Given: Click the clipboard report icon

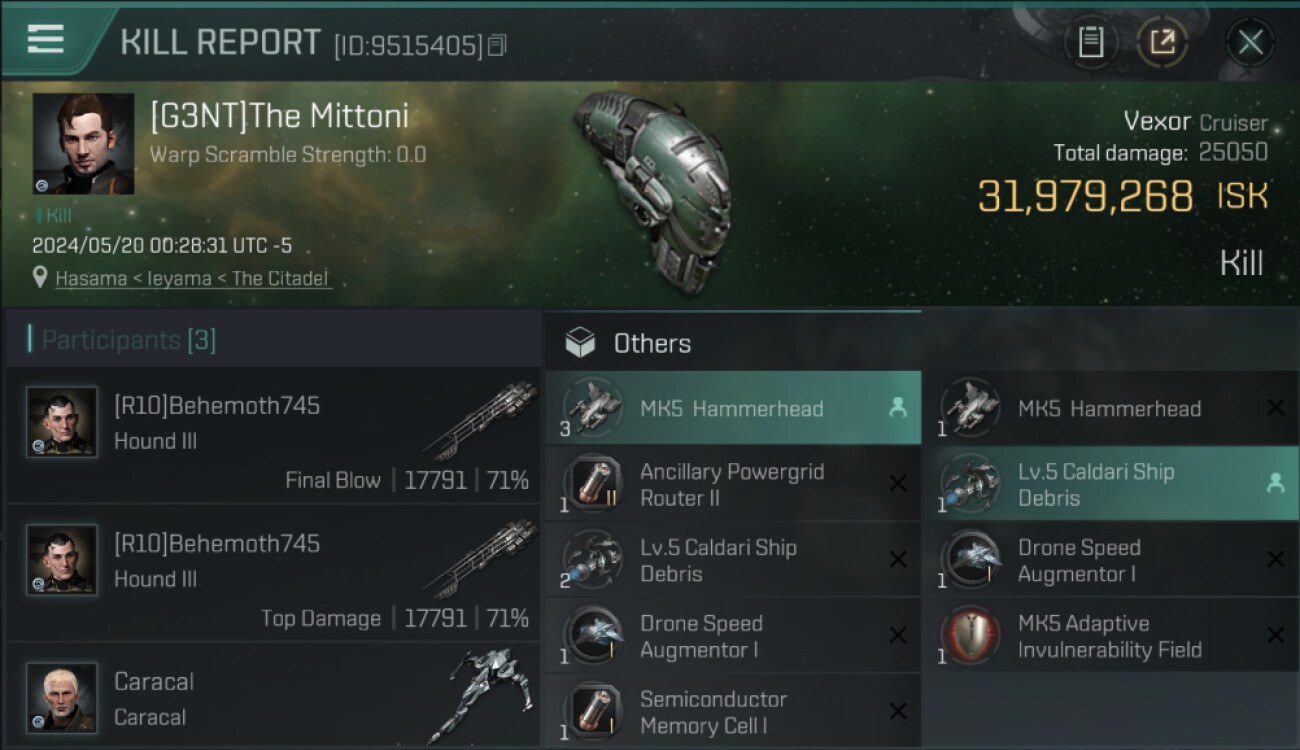Looking at the screenshot, I should (1090, 42).
